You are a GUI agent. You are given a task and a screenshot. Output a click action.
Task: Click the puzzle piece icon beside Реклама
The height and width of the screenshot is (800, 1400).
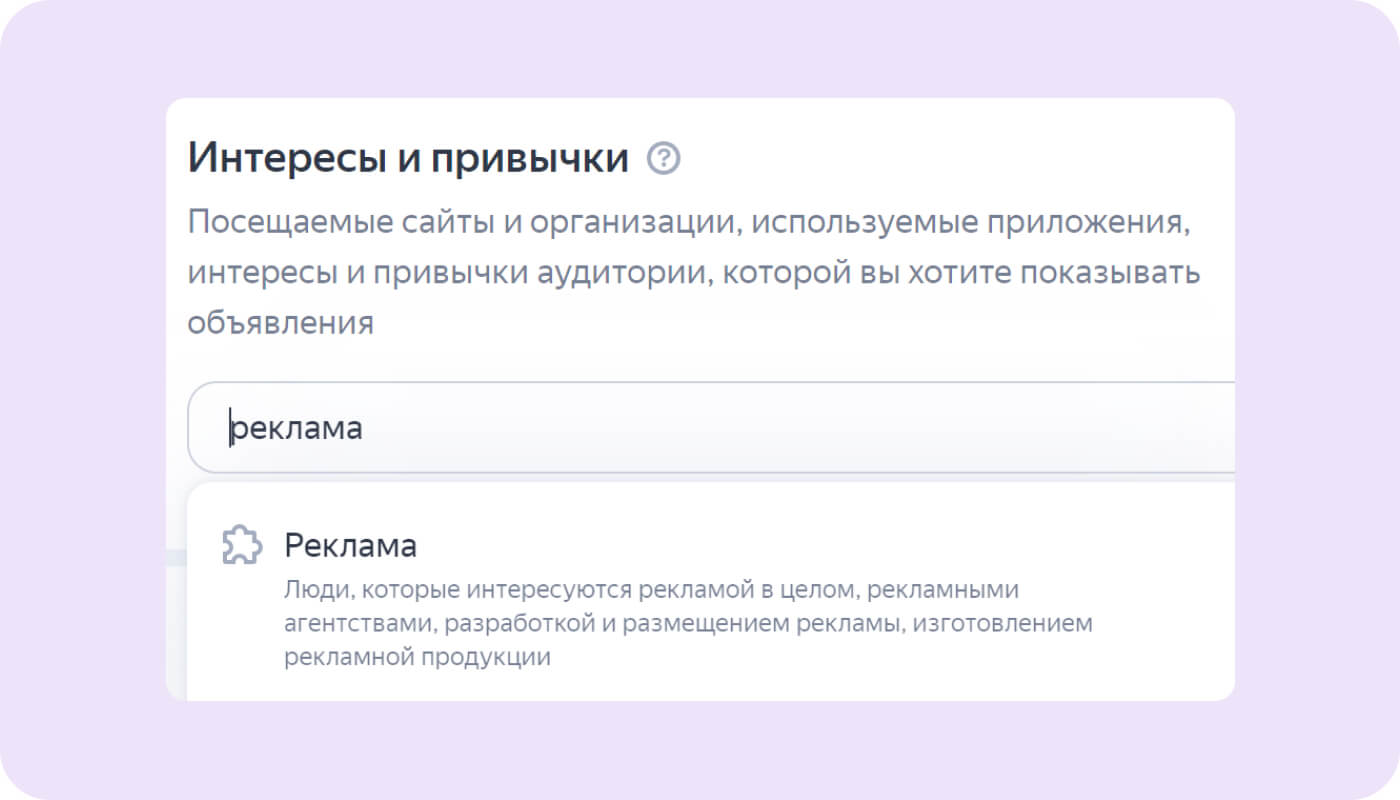click(242, 546)
